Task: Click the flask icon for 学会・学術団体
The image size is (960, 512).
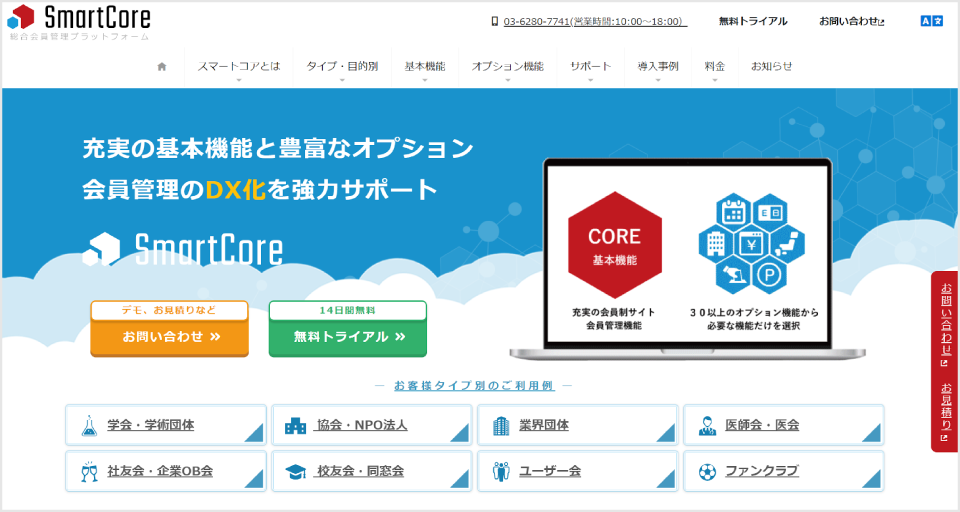Action: coord(89,425)
